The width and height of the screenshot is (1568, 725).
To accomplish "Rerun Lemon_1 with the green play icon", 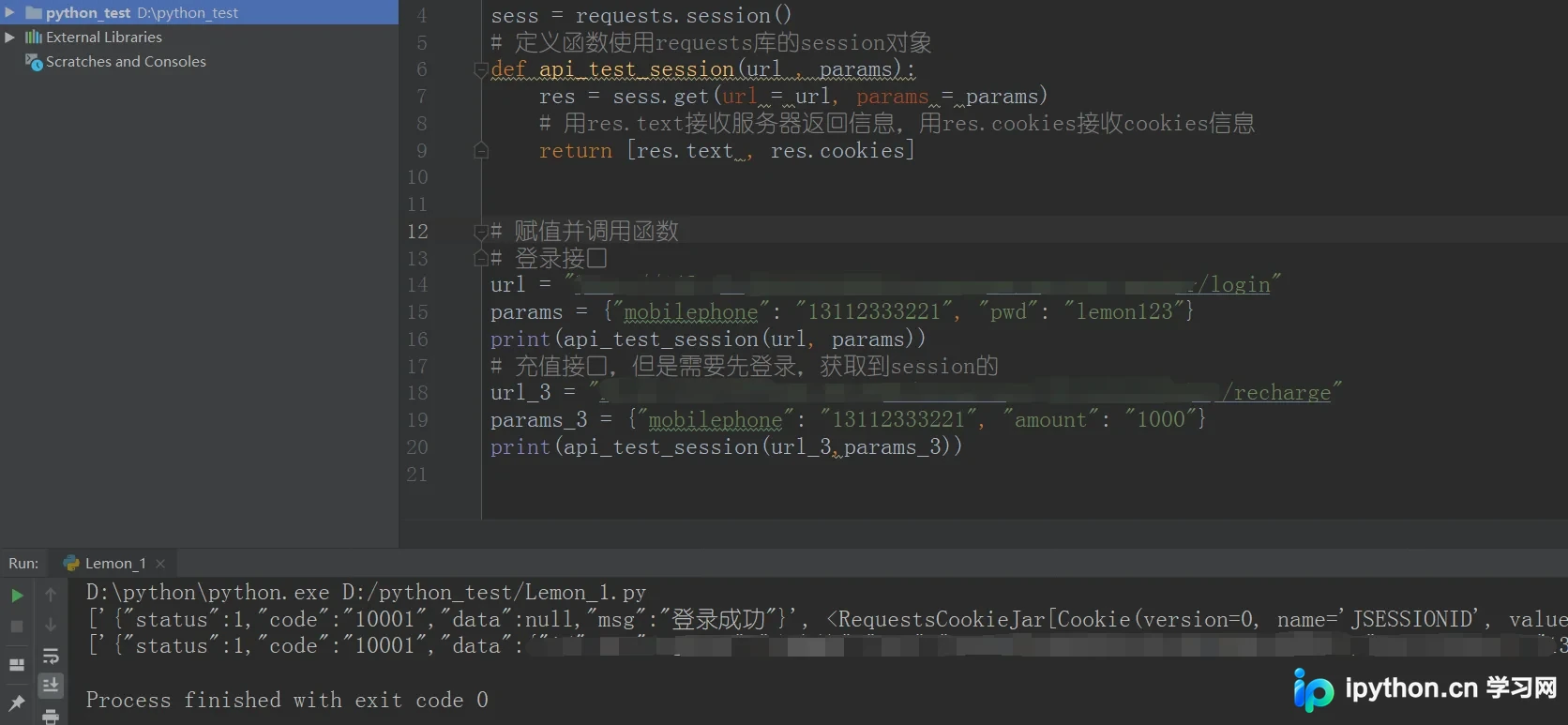I will coord(17,595).
